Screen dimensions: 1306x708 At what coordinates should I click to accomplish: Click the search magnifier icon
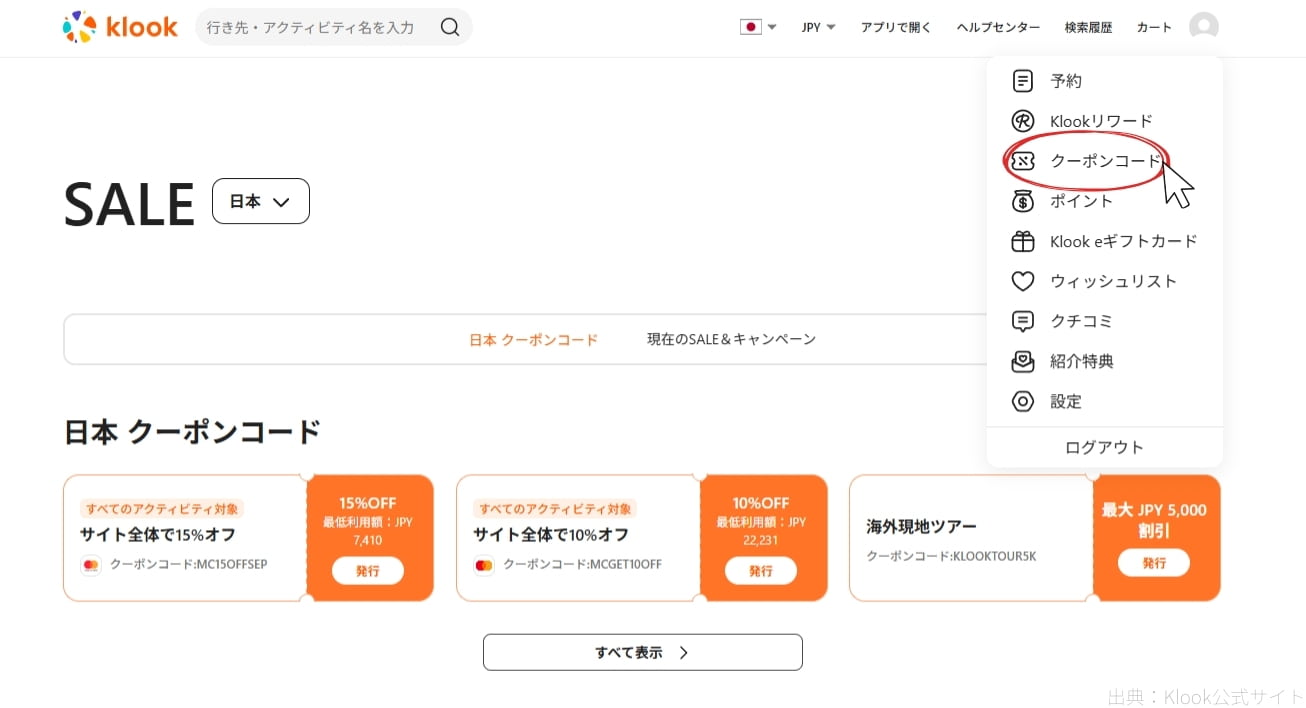click(x=450, y=27)
